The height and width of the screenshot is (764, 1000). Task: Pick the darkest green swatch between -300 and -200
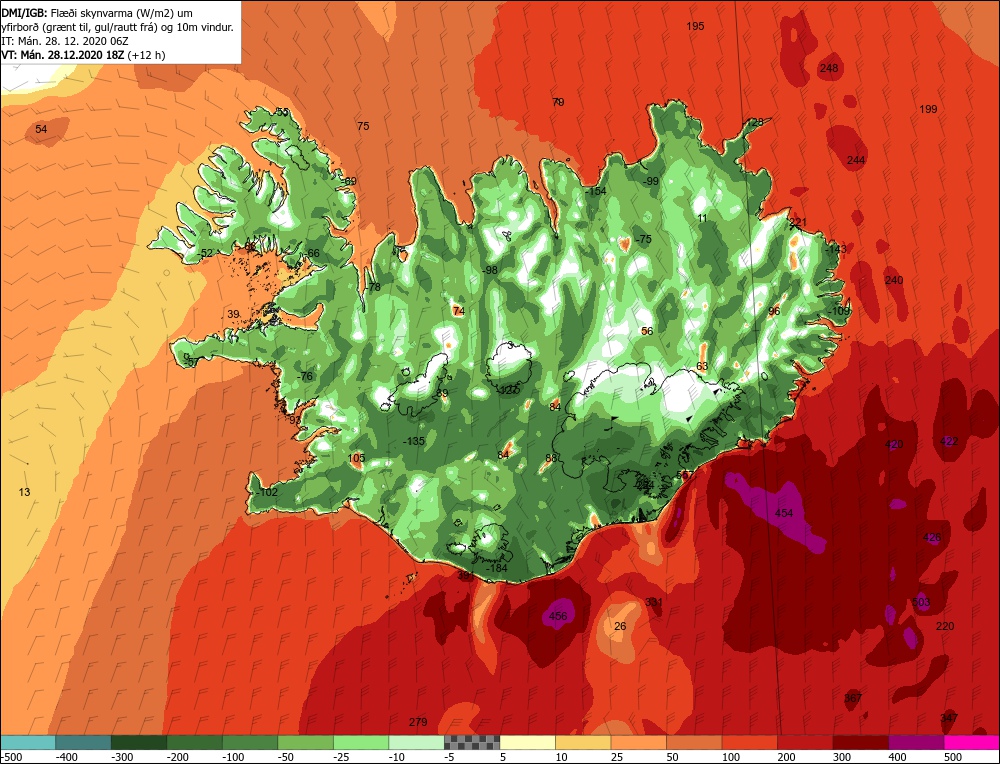pyautogui.click(x=138, y=742)
